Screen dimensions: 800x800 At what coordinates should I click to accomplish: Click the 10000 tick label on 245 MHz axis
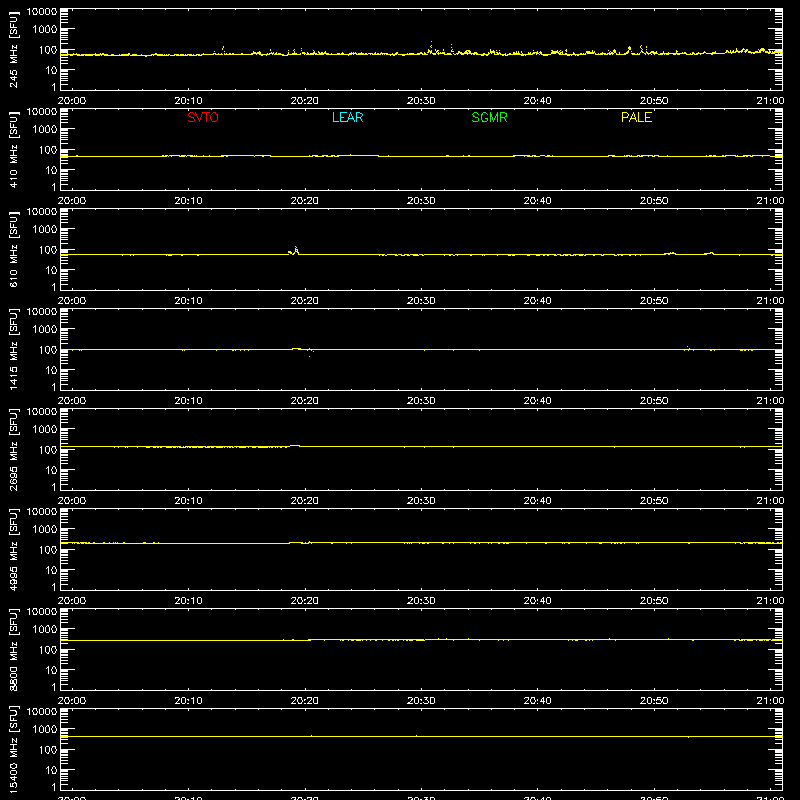[x=42, y=12]
